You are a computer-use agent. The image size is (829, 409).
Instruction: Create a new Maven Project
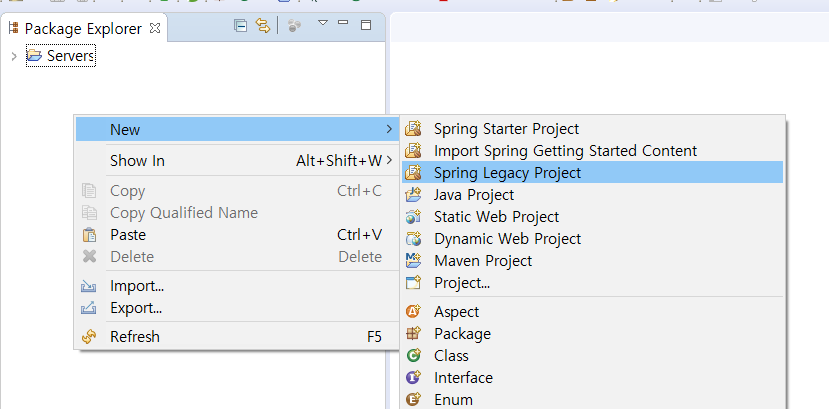[x=592, y=261]
